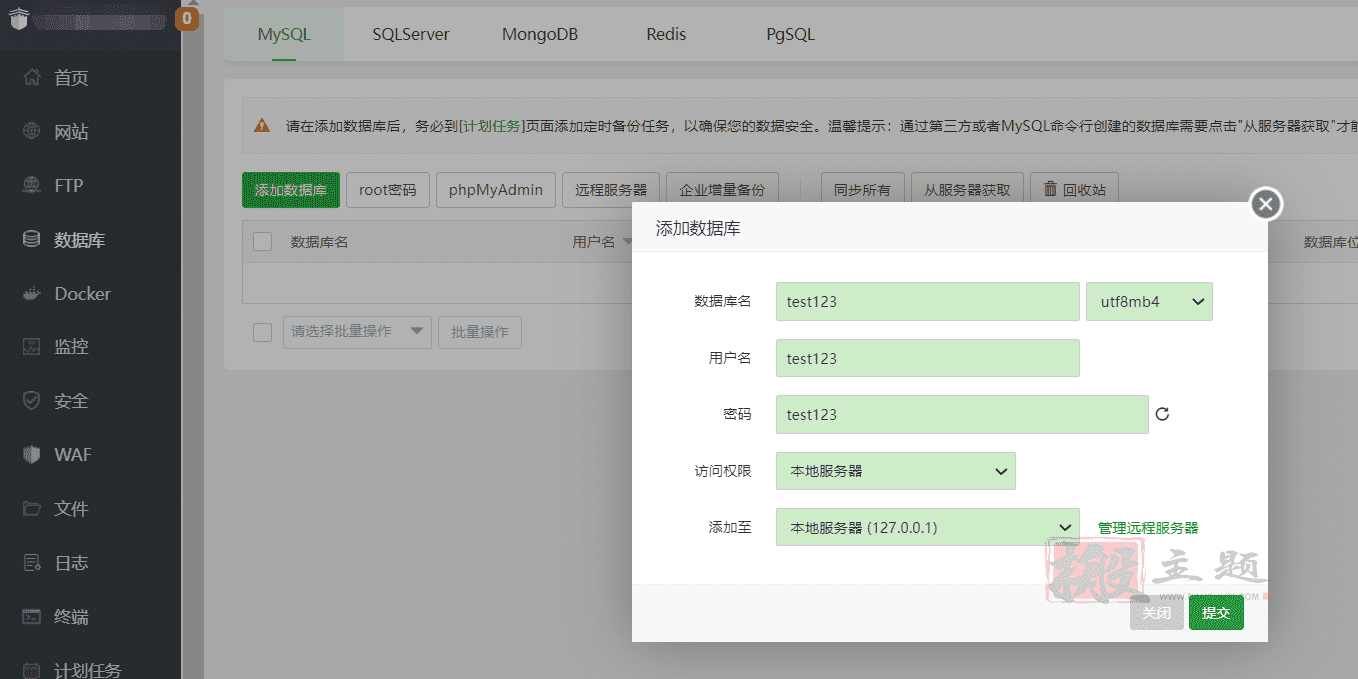Click the FTP sidebar icon
Viewport: 1358px width, 679px height.
pyautogui.click(x=32, y=185)
